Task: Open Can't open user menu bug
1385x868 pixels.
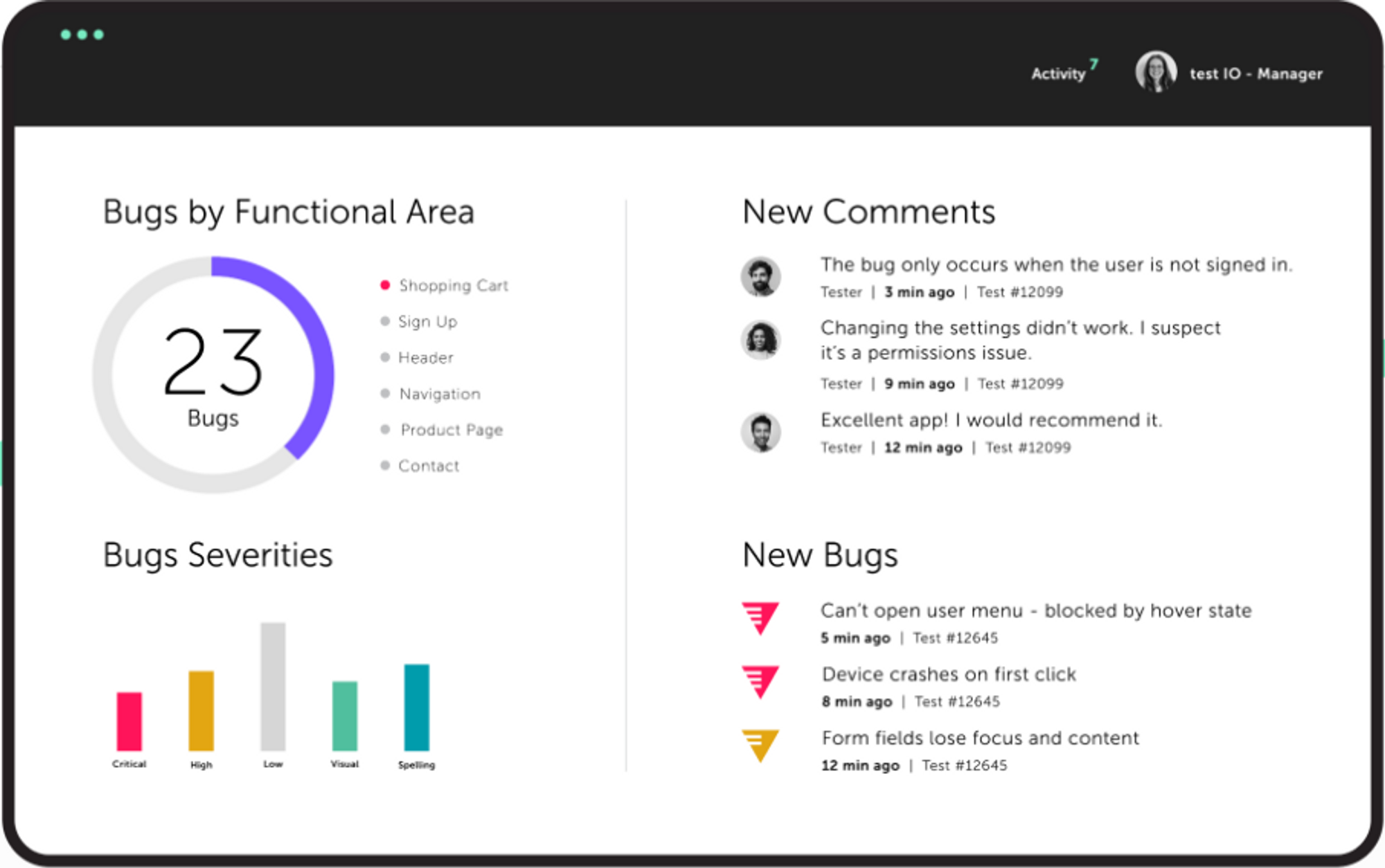Action: click(x=1036, y=611)
